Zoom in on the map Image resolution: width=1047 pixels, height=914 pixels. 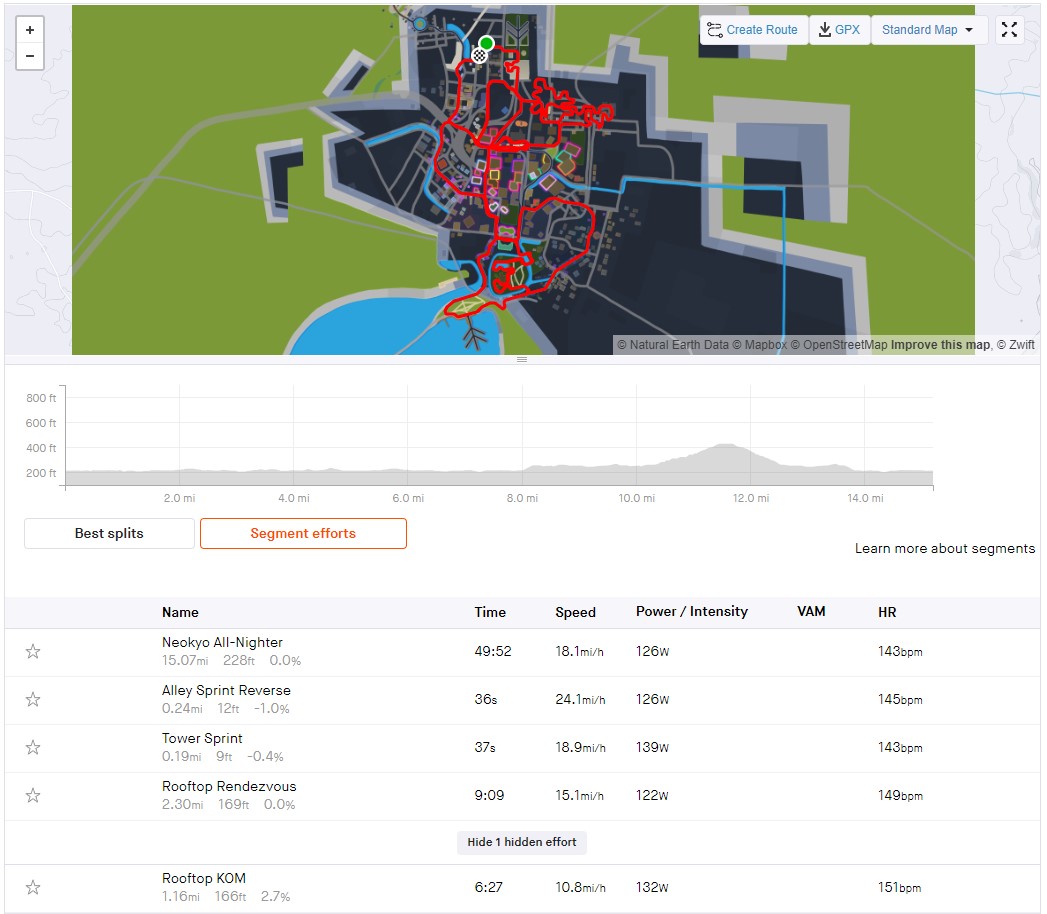click(x=29, y=30)
